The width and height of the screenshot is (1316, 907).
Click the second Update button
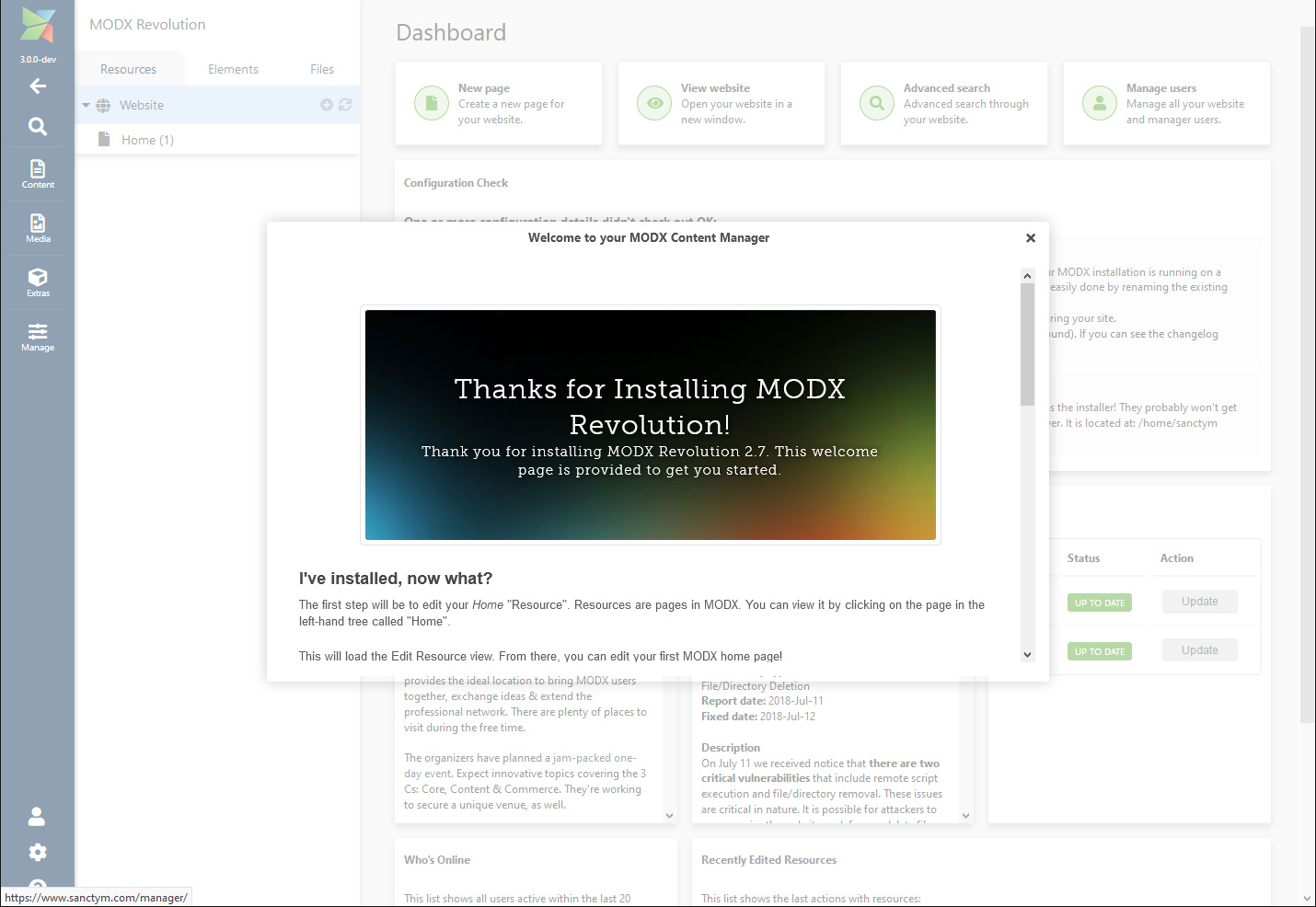[x=1199, y=650]
